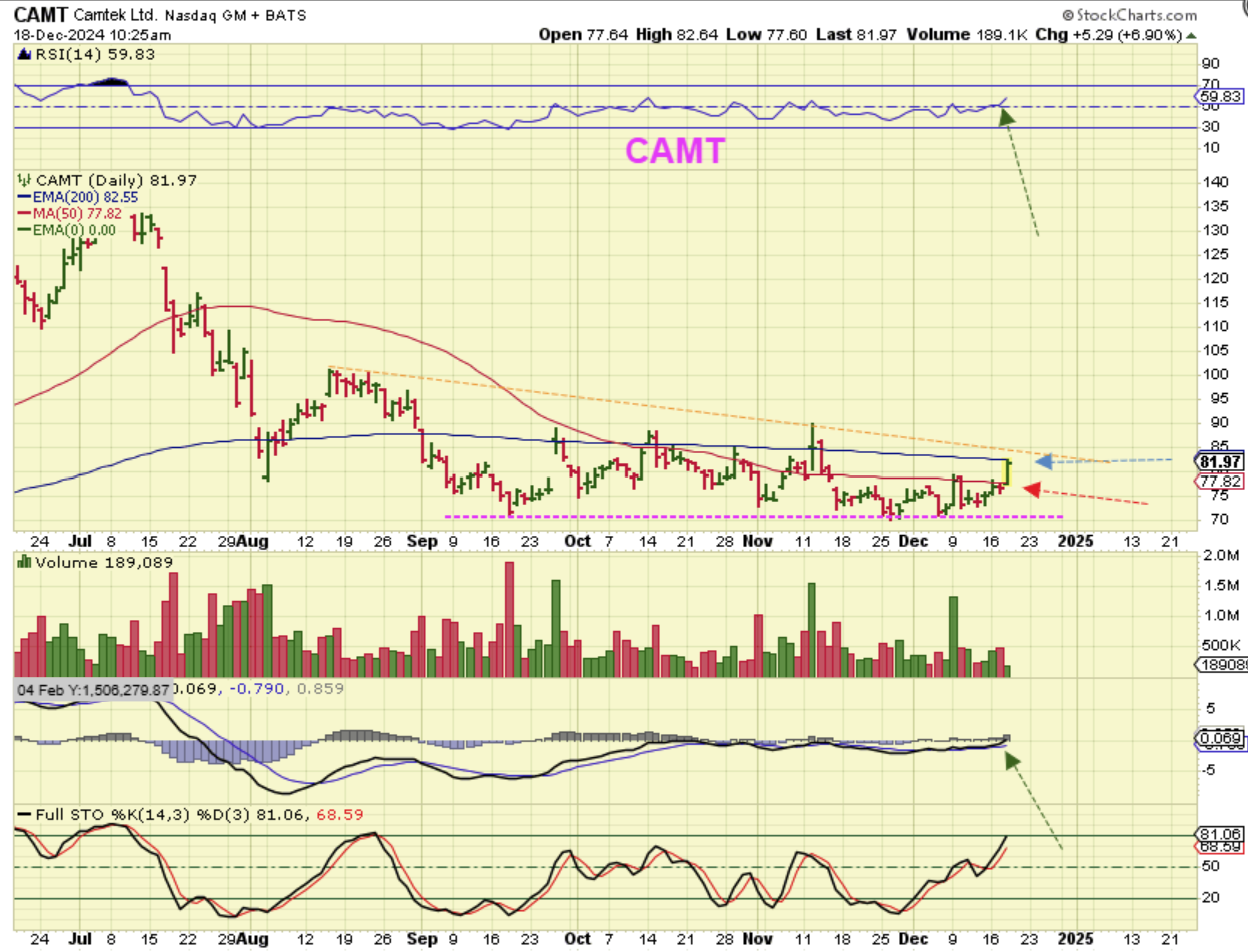Click the 68.59 stochastic %D tag on right axis
This screenshot has height=951, width=1248.
click(x=1220, y=848)
